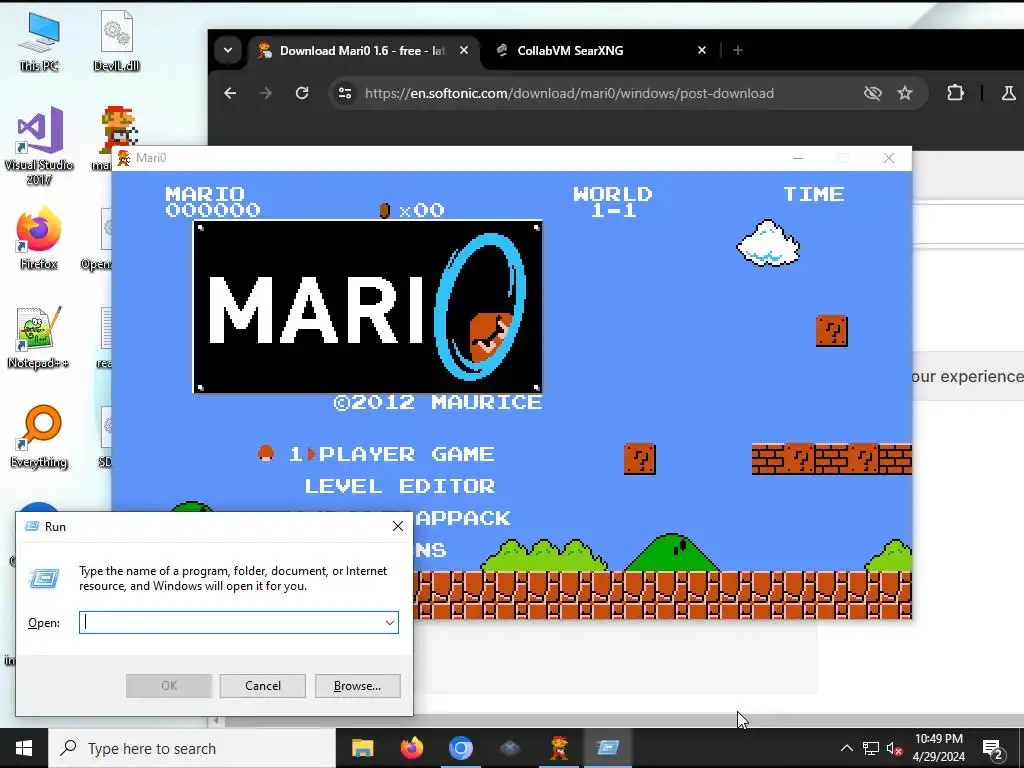
Task: Expand the Run dialog Open dropdown
Action: pos(389,622)
